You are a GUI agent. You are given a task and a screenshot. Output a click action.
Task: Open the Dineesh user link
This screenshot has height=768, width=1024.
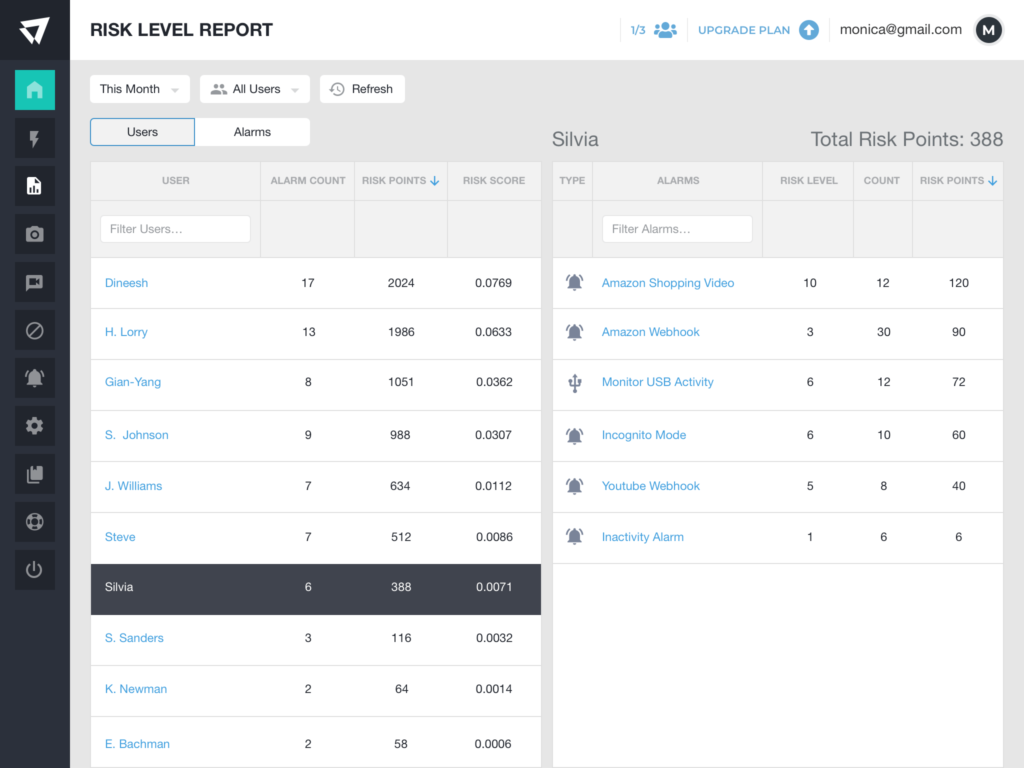pyautogui.click(x=126, y=283)
